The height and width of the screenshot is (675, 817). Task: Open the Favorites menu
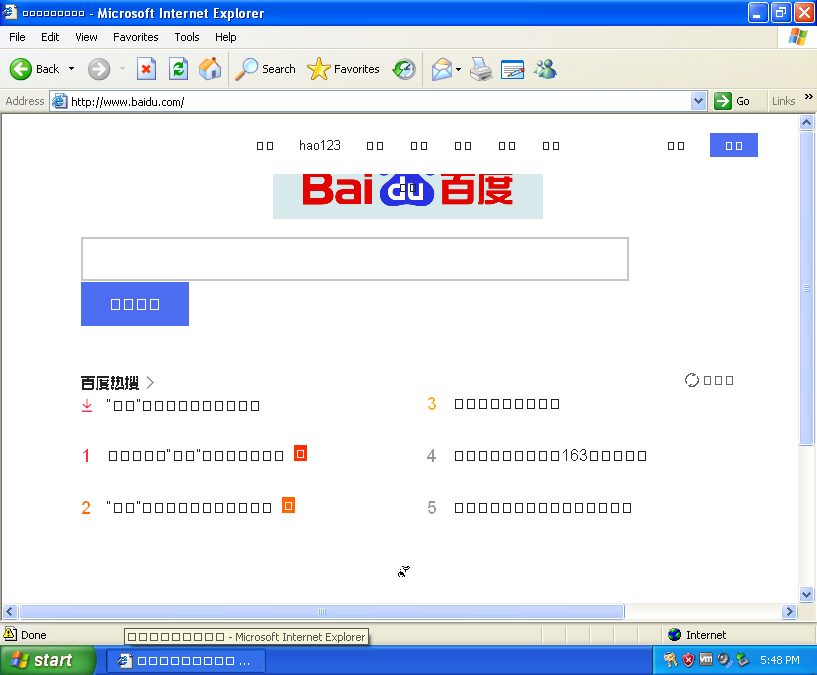tap(135, 37)
